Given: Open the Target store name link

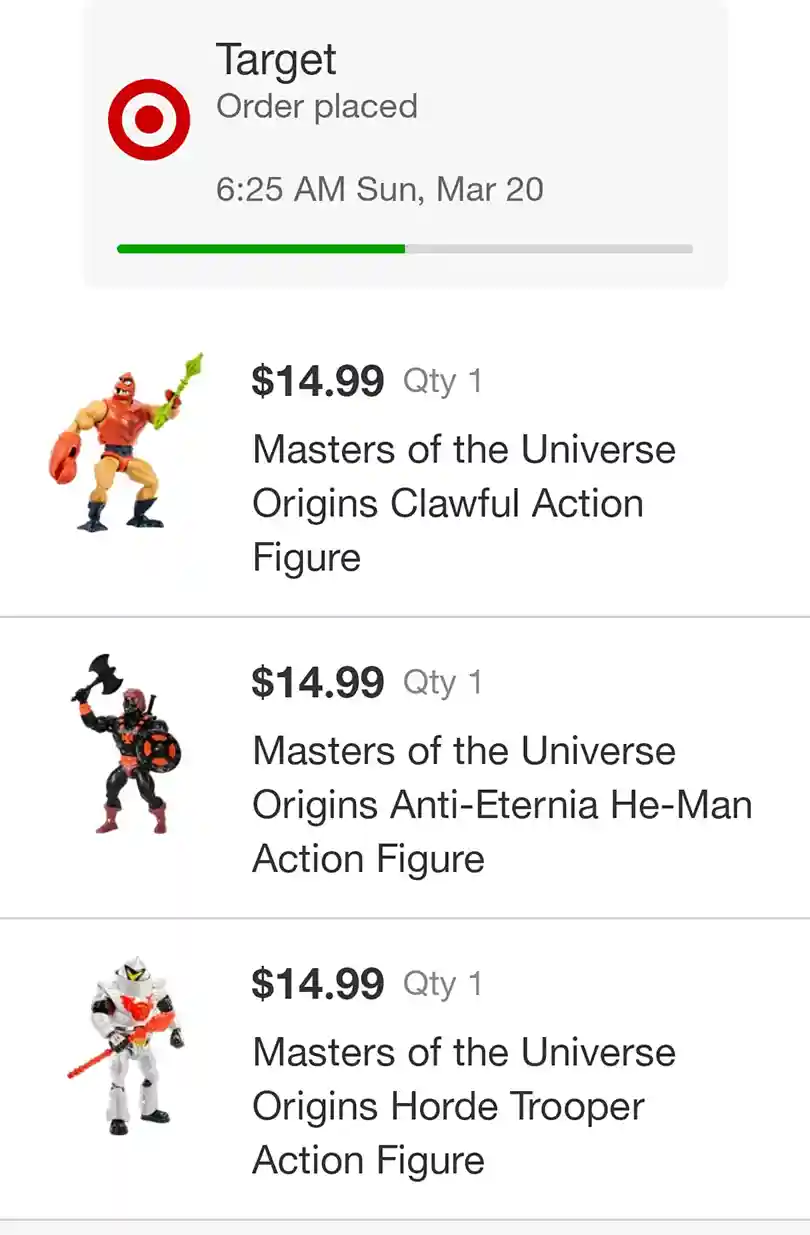Looking at the screenshot, I should tap(276, 61).
